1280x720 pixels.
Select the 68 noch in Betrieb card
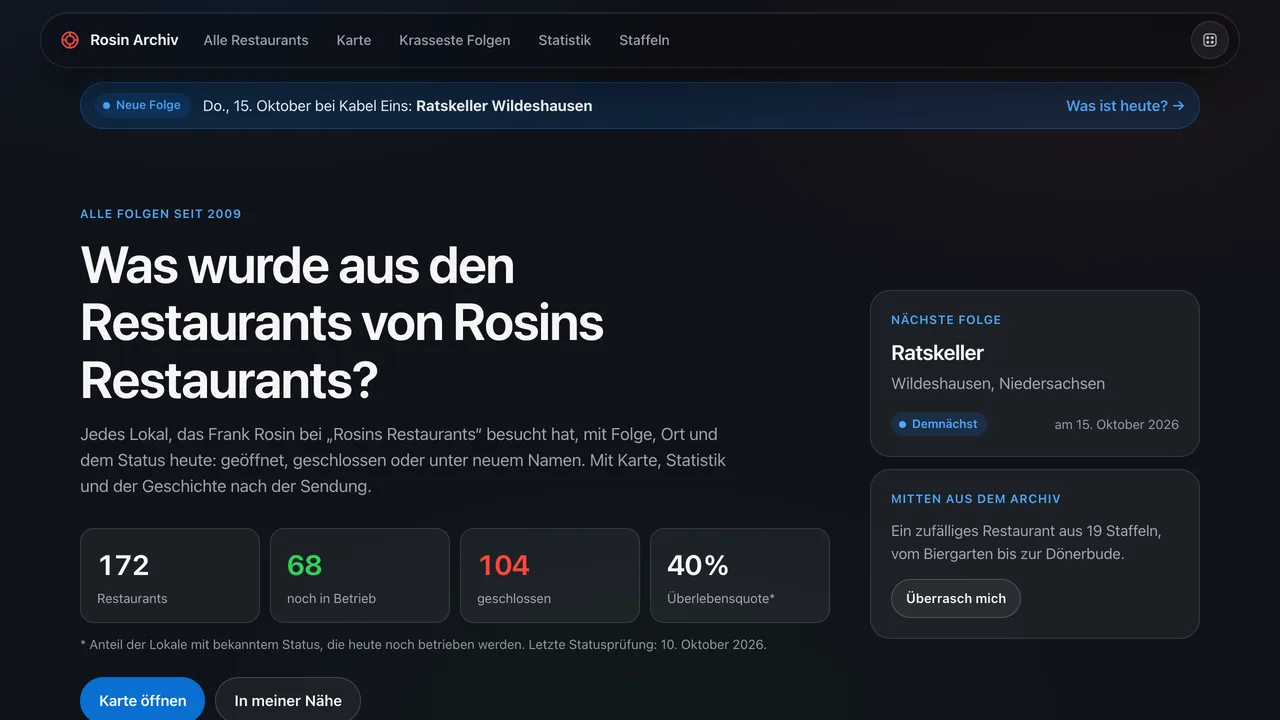tap(360, 576)
